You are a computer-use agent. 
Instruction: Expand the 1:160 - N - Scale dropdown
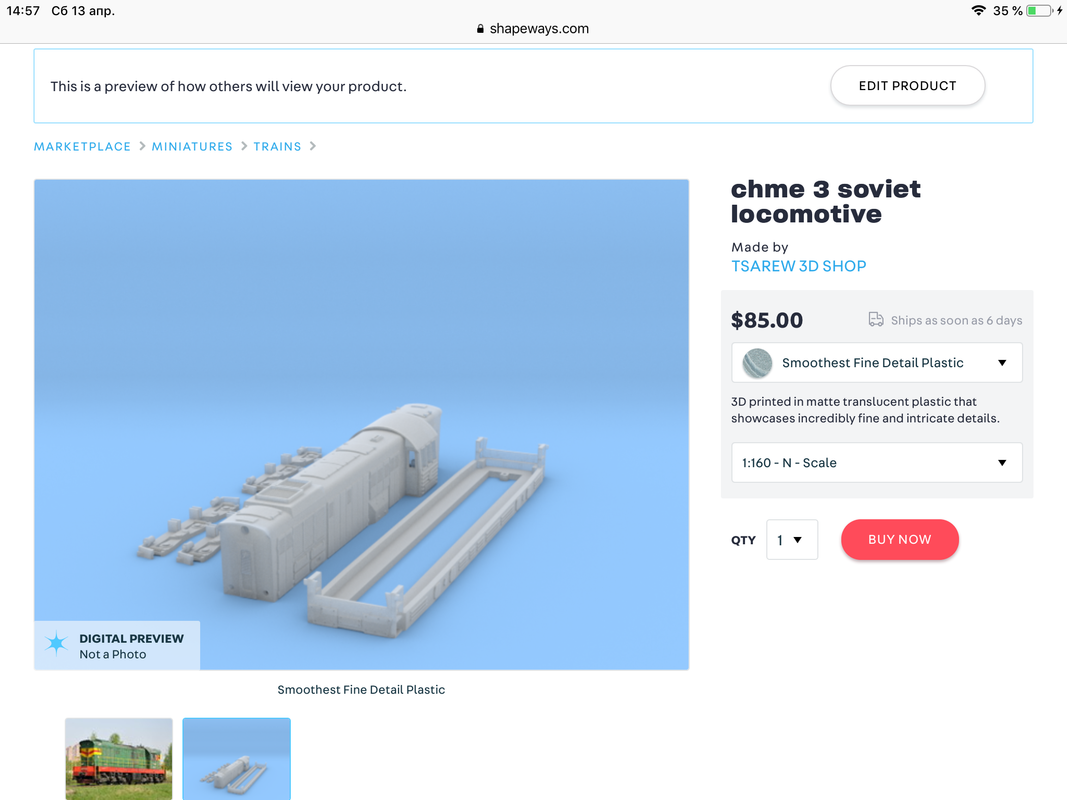pos(876,463)
